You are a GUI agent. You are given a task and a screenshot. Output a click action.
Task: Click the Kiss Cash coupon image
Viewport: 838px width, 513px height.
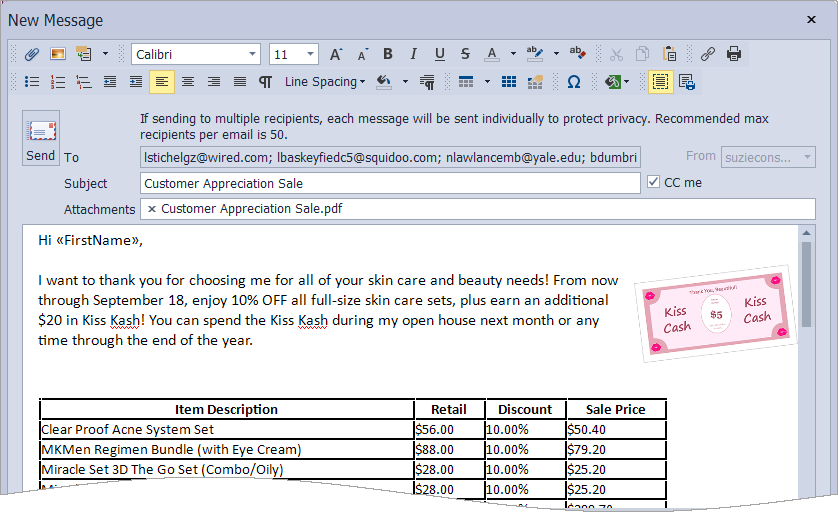tap(715, 314)
